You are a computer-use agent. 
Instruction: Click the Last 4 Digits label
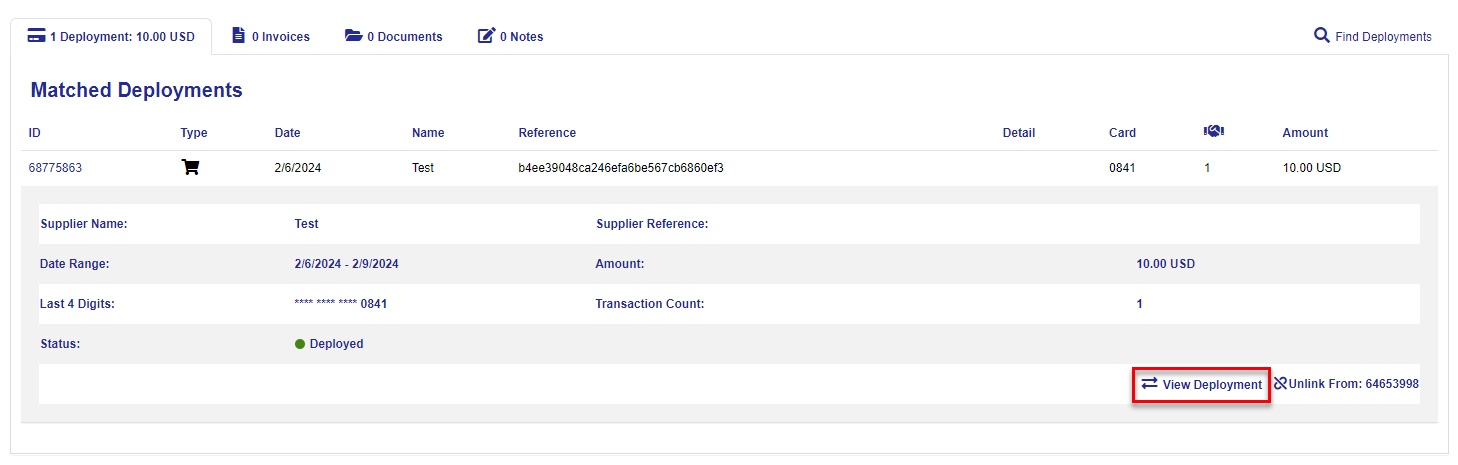coord(77,304)
